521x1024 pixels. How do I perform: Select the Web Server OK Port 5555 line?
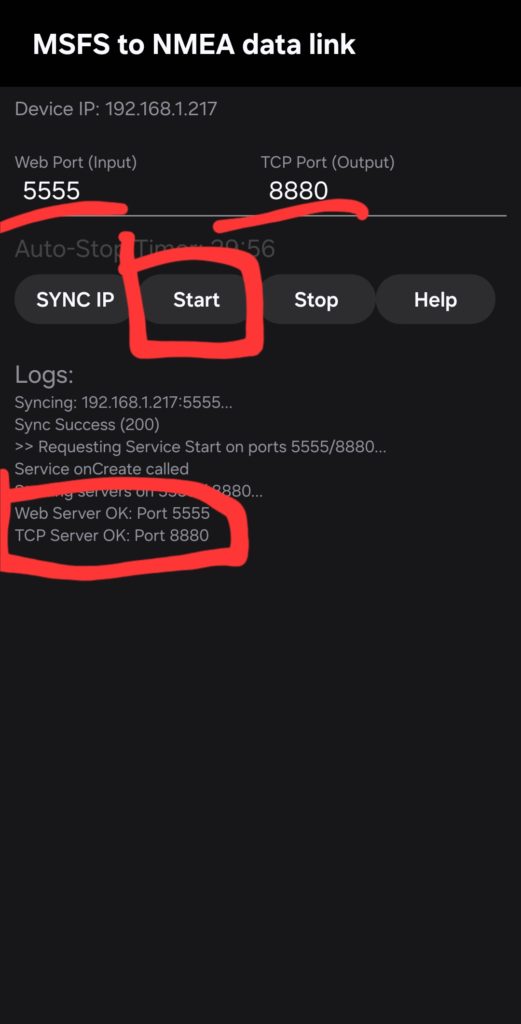(x=112, y=513)
